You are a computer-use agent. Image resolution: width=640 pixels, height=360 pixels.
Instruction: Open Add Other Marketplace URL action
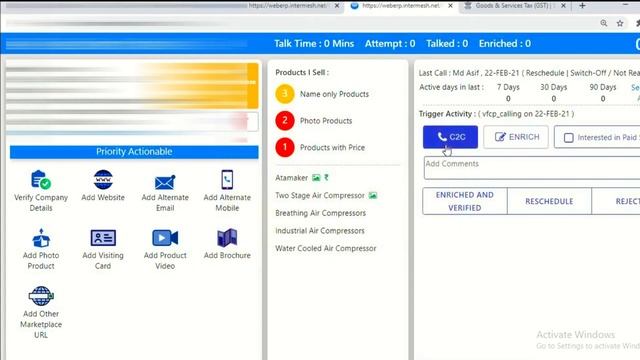[x=41, y=313]
